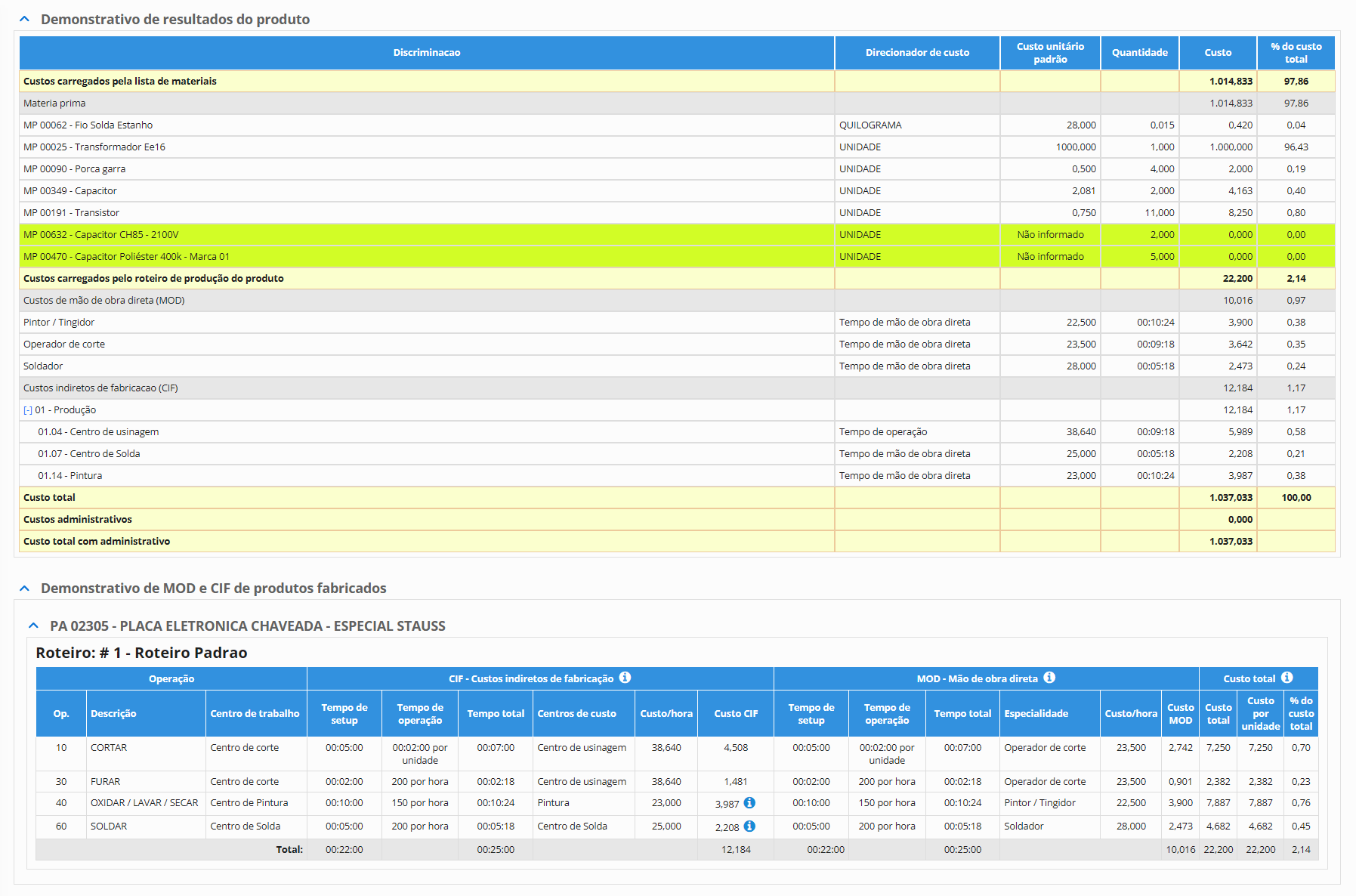Click the Especialidade column header
Image resolution: width=1356 pixels, height=896 pixels.
pyautogui.click(x=1036, y=714)
